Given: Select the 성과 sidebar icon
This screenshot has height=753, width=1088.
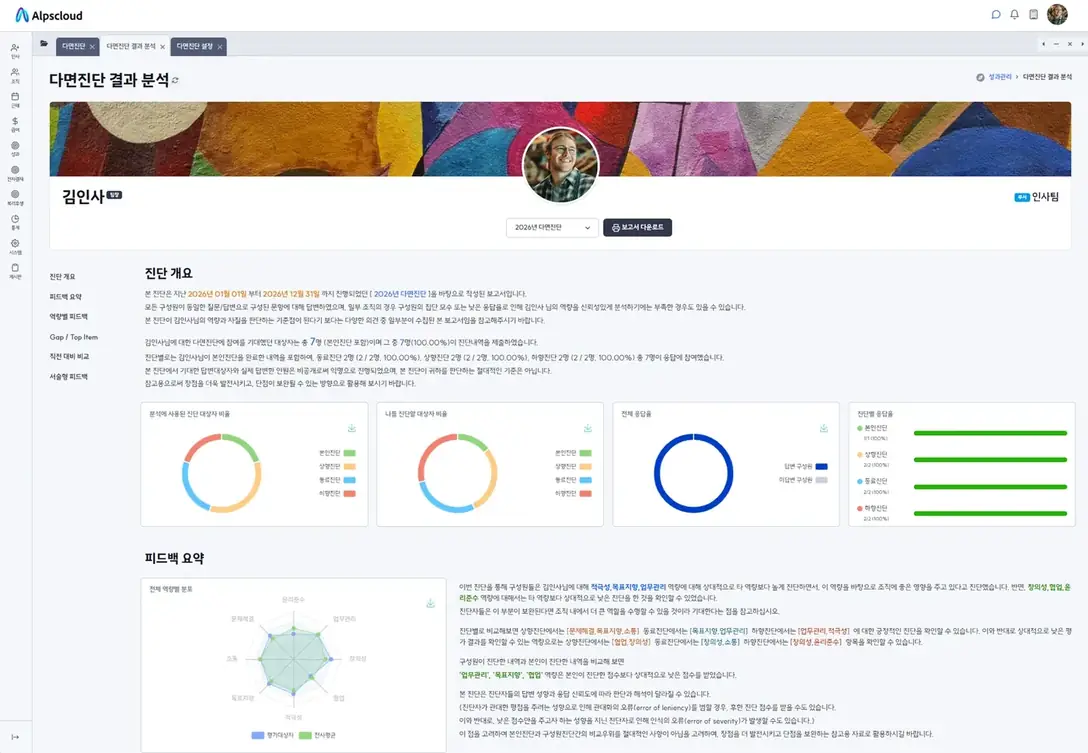Looking at the screenshot, I should tap(15, 149).
